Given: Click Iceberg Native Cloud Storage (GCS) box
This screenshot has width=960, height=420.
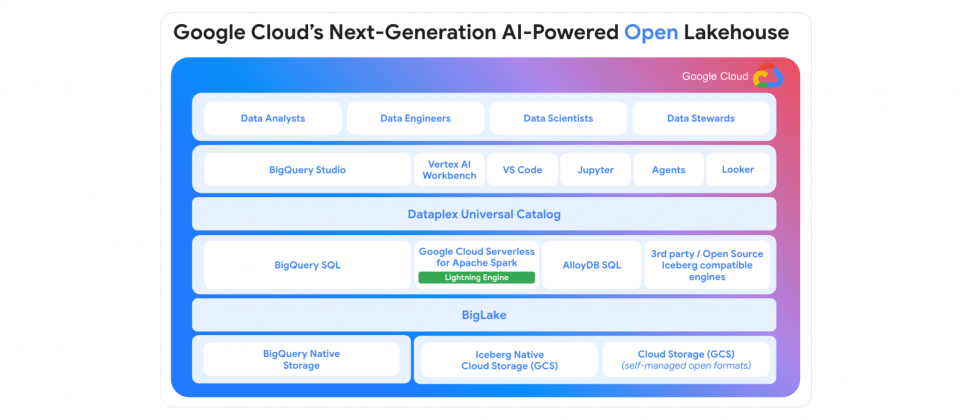Looking at the screenshot, I should [x=509, y=360].
